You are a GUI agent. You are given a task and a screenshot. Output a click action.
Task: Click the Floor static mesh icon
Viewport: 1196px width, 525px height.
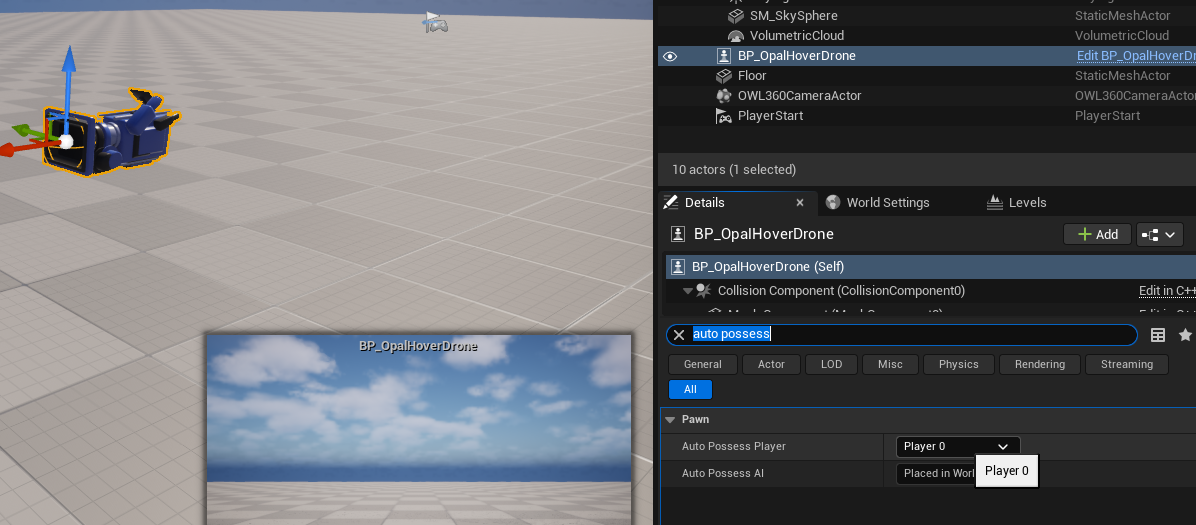pos(724,76)
